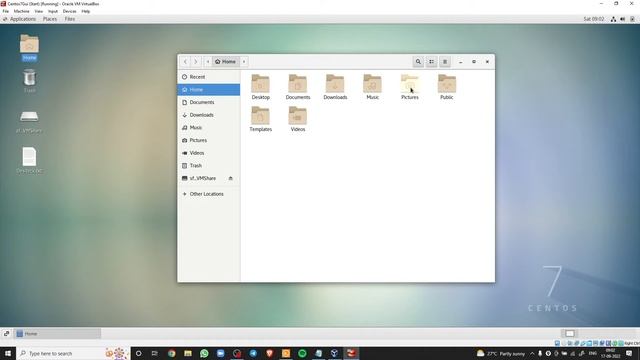Select the sf_VMShare drive icon on desktop
Screen dimensions: 640x360
[x=29, y=117]
